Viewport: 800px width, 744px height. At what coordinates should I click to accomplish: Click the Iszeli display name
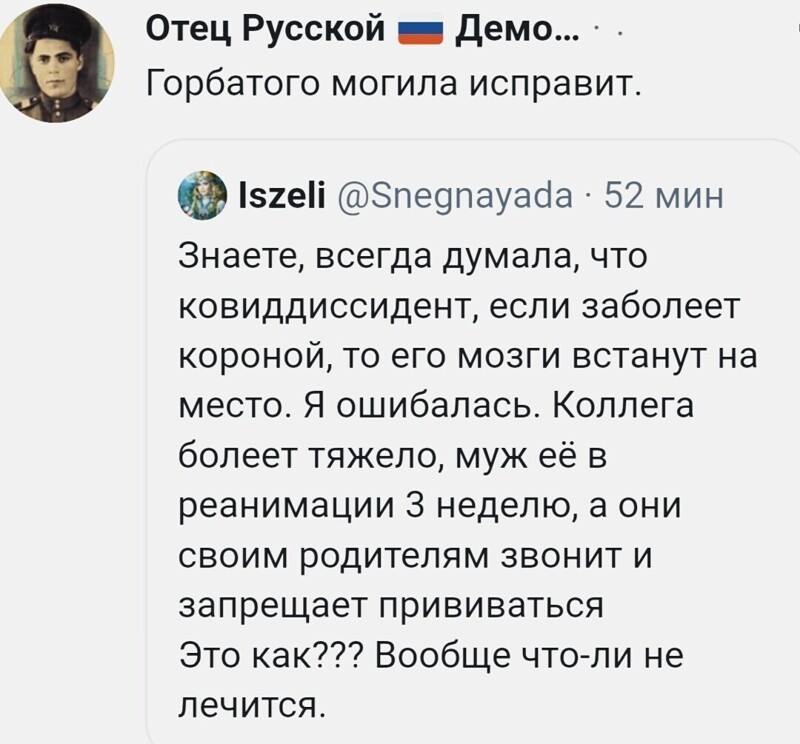click(282, 197)
